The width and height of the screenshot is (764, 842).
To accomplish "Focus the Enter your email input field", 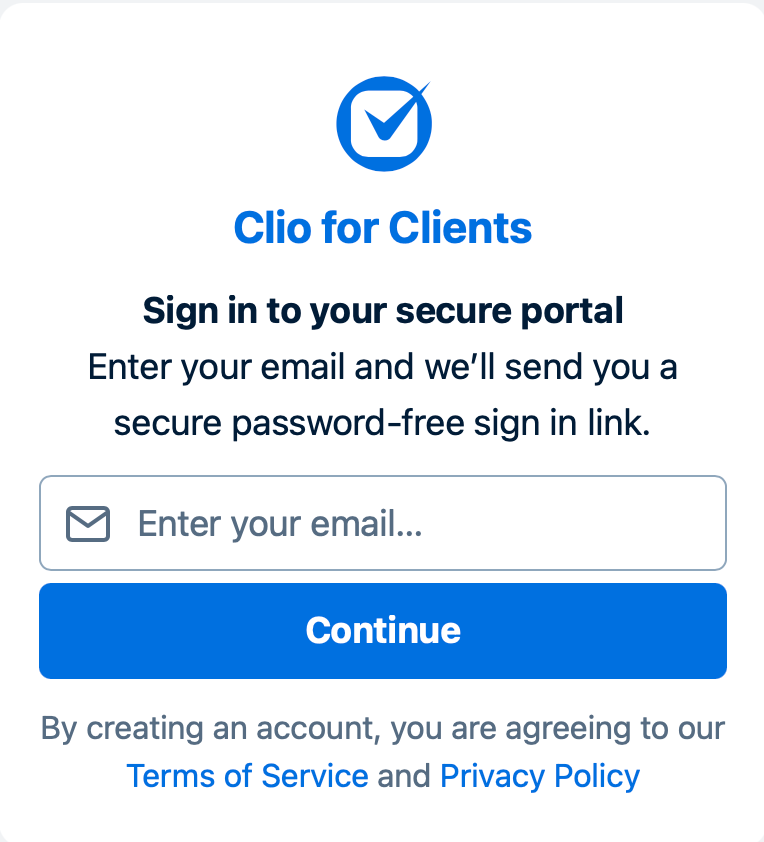I will [x=383, y=523].
